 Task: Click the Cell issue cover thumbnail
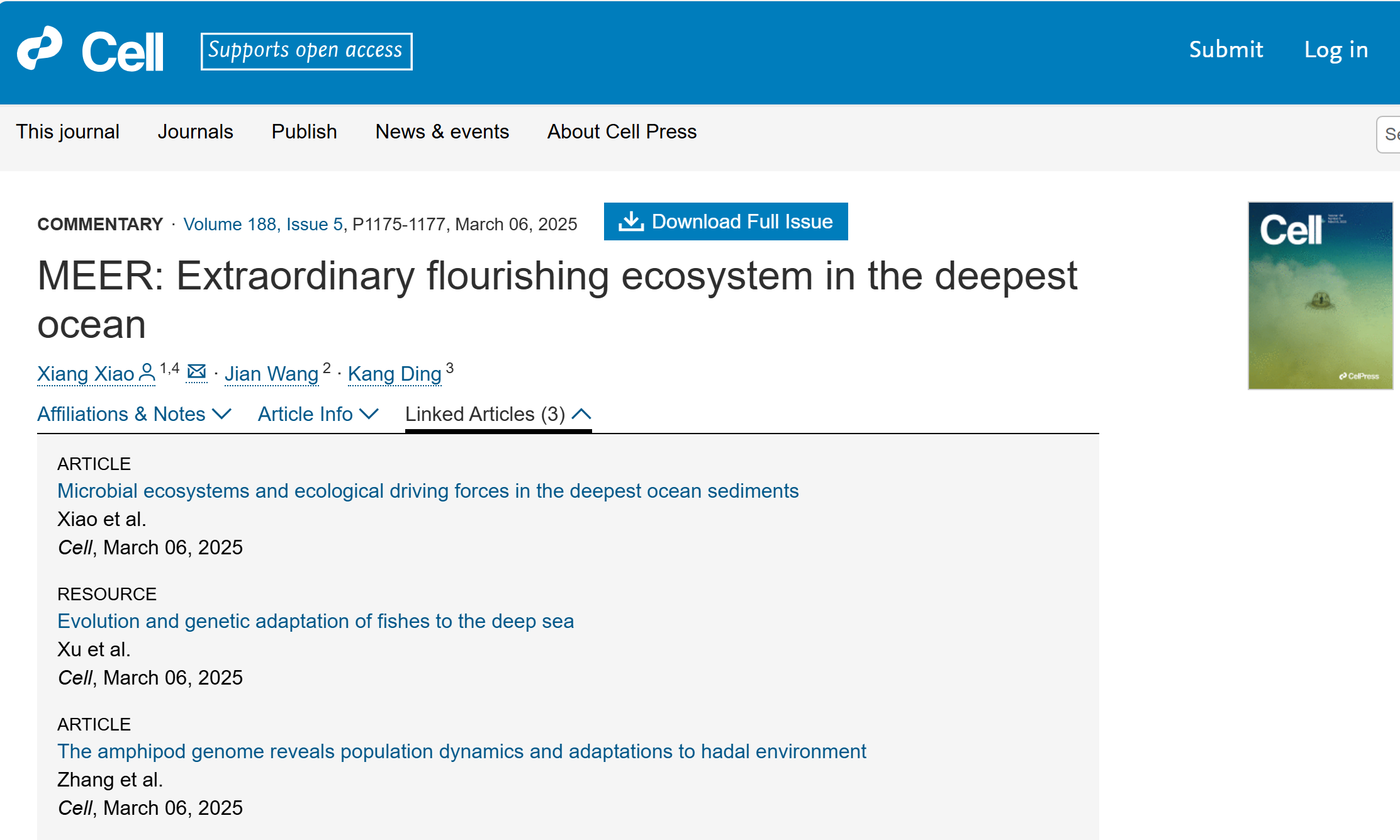coord(1320,295)
